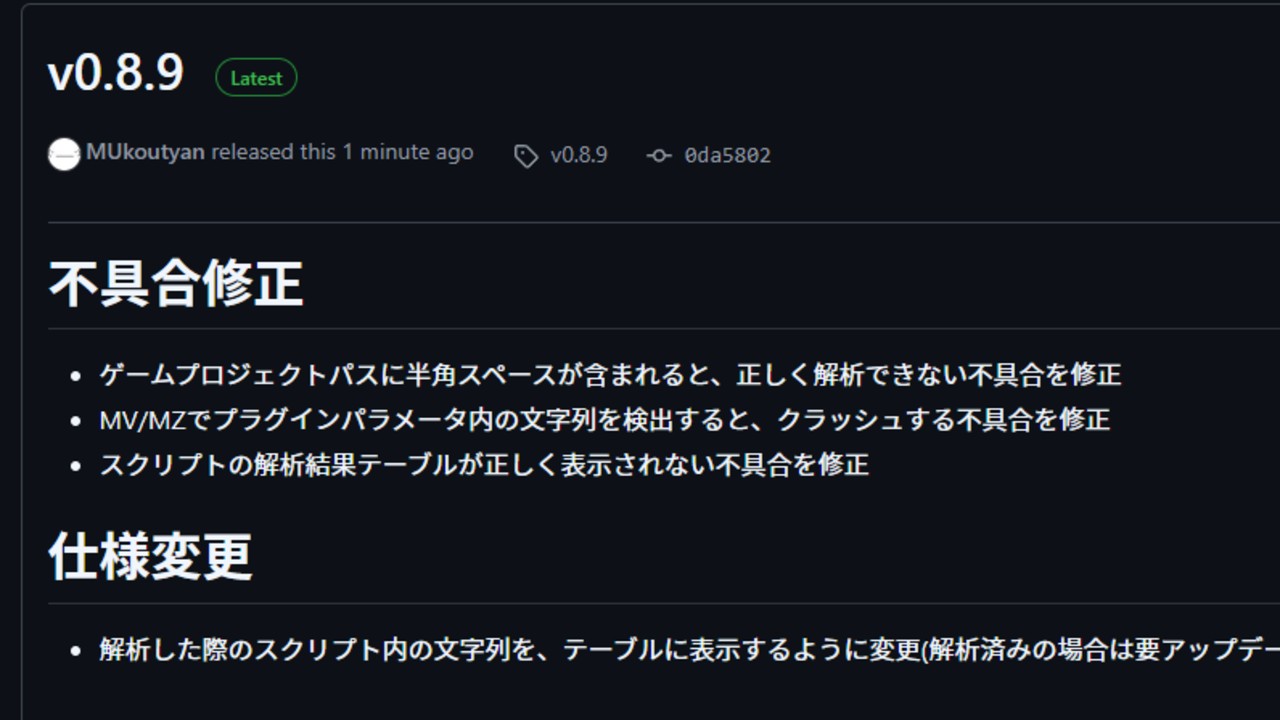Select the script analysis table display fix bullet
Image resolution: width=1280 pixels, height=720 pixels.
point(483,465)
